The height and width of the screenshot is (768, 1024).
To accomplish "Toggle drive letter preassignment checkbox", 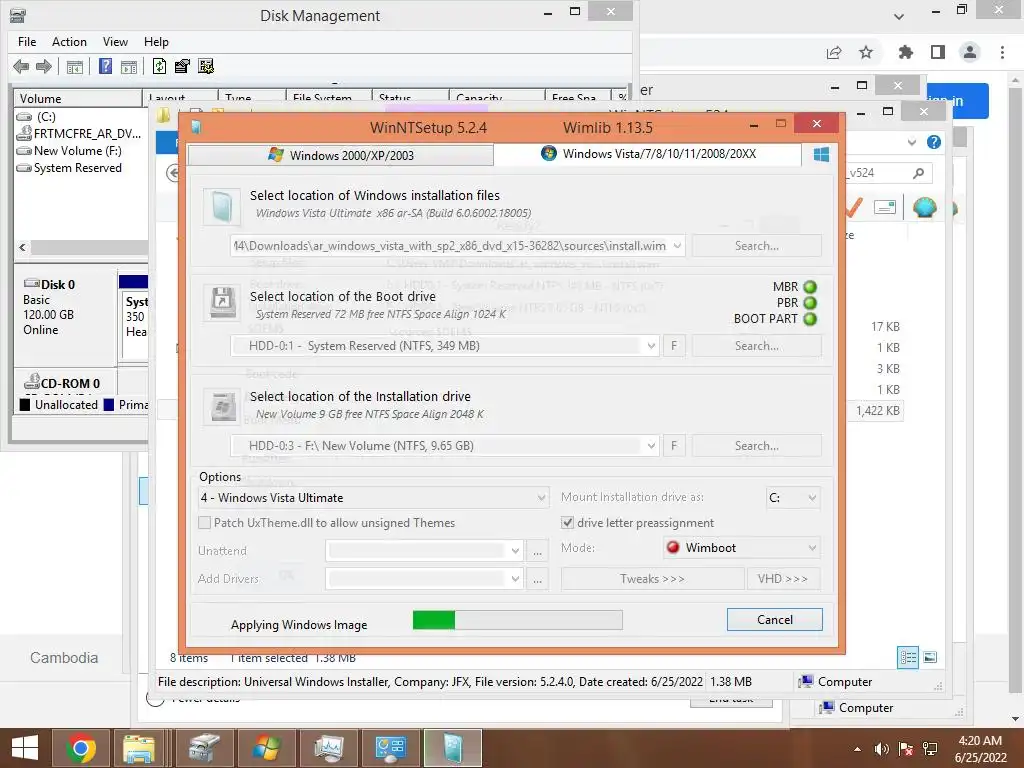I will 568,522.
